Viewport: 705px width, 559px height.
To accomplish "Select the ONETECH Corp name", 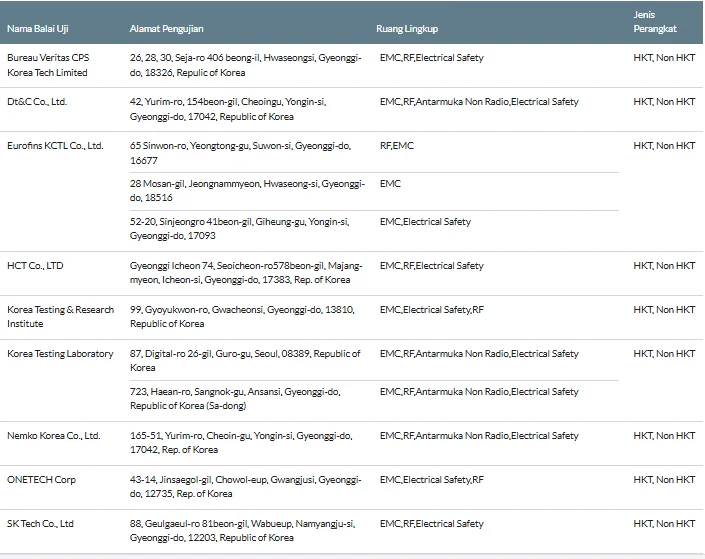I will click(41, 479).
